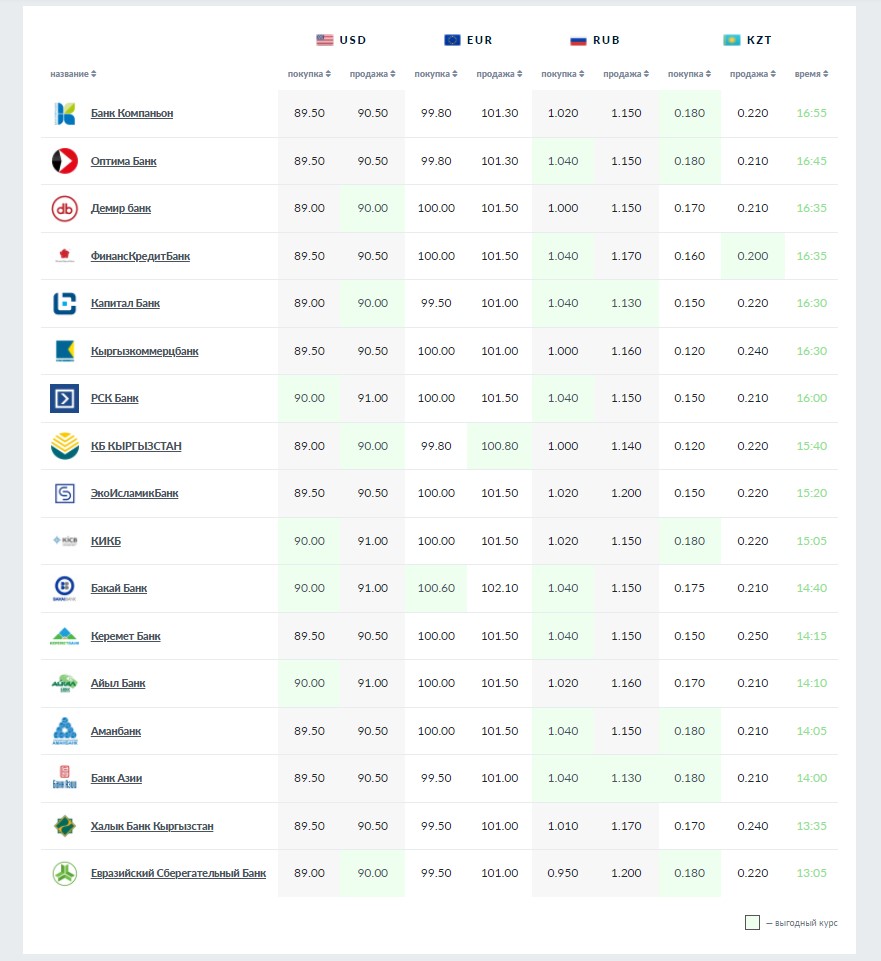This screenshot has height=961, width=881.
Task: Click the Халык Банк Кыргызстан logo icon
Action: point(64,826)
